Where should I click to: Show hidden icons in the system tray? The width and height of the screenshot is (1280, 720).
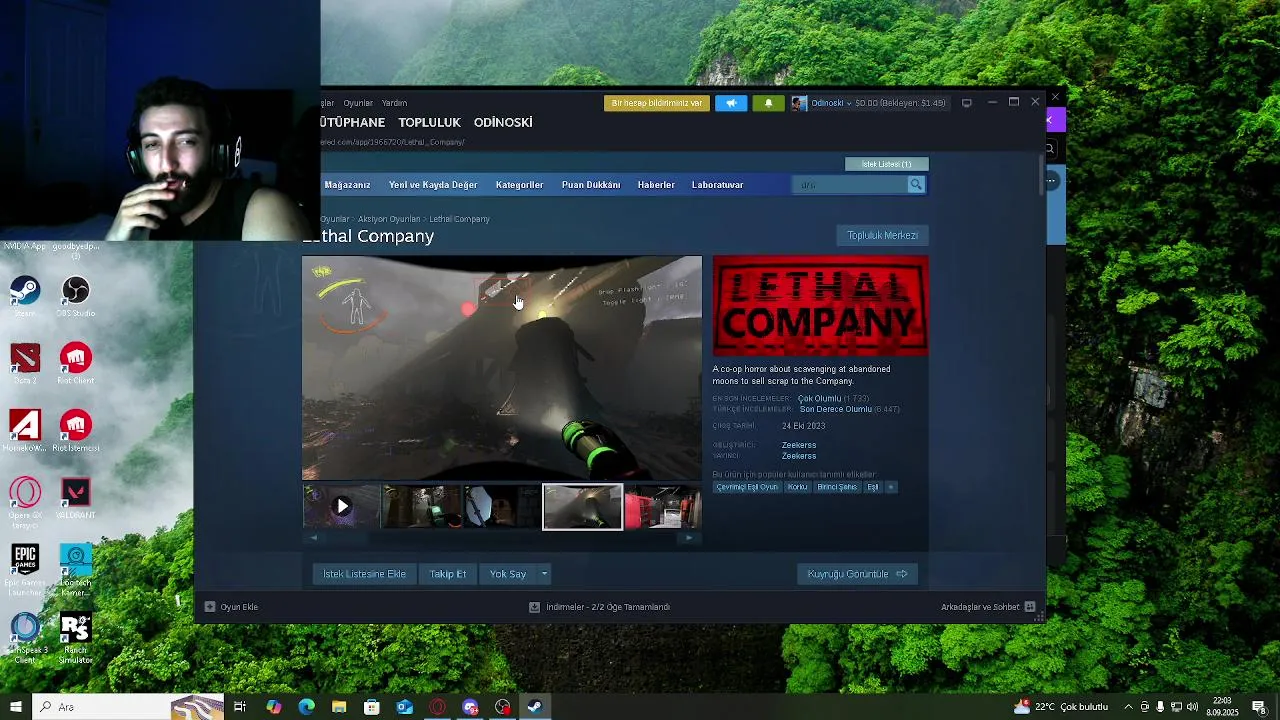pyautogui.click(x=1128, y=707)
